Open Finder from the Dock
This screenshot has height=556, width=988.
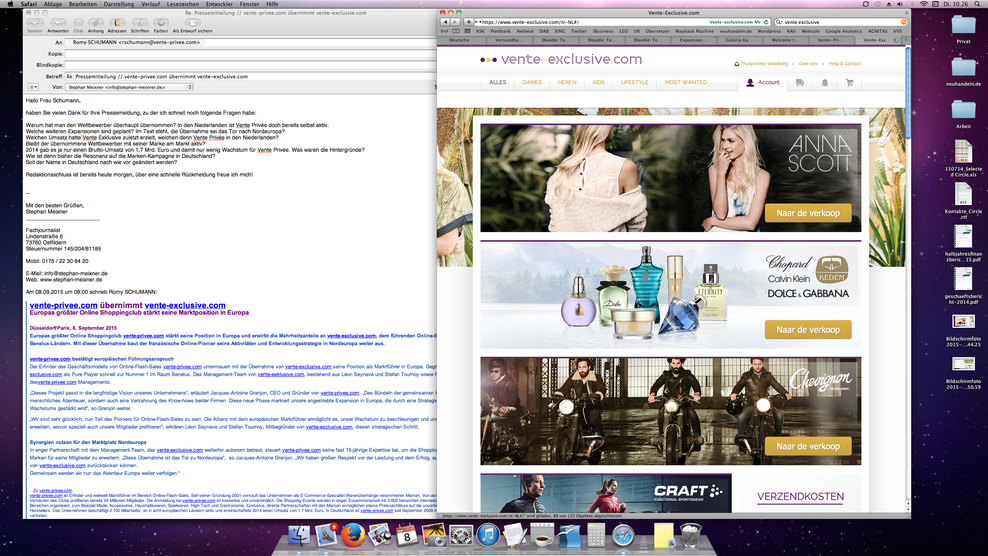click(x=299, y=535)
